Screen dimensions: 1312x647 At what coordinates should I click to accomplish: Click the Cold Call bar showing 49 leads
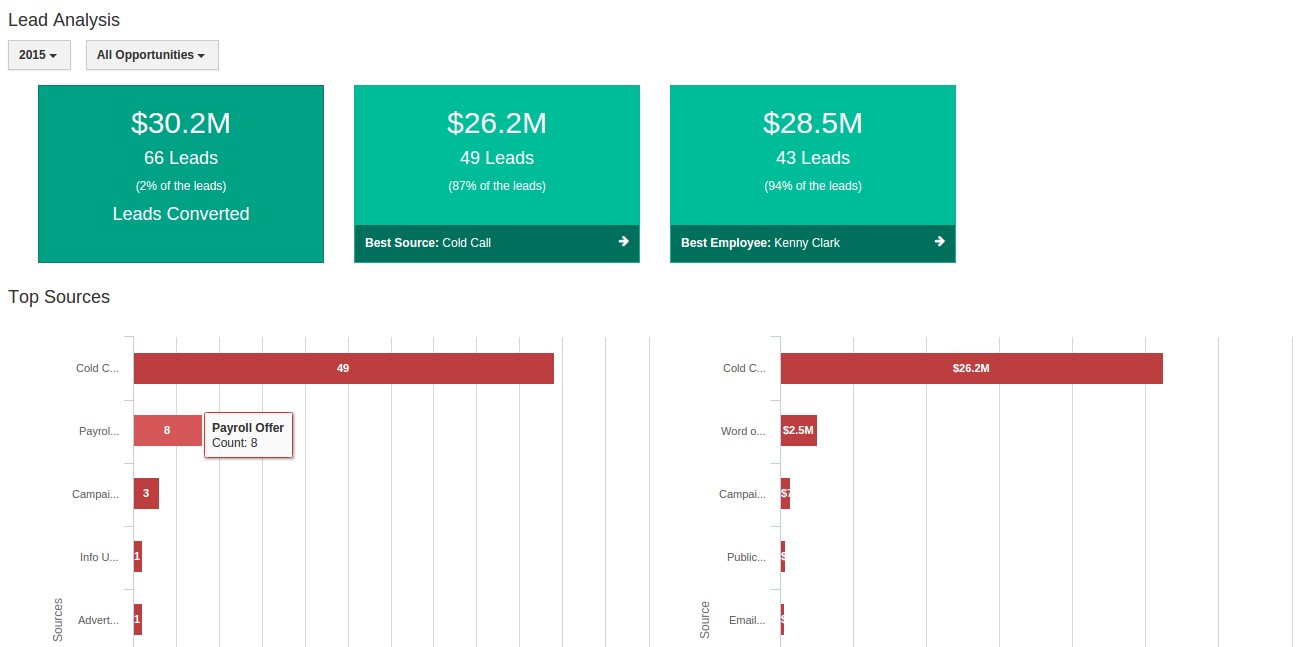tap(344, 368)
